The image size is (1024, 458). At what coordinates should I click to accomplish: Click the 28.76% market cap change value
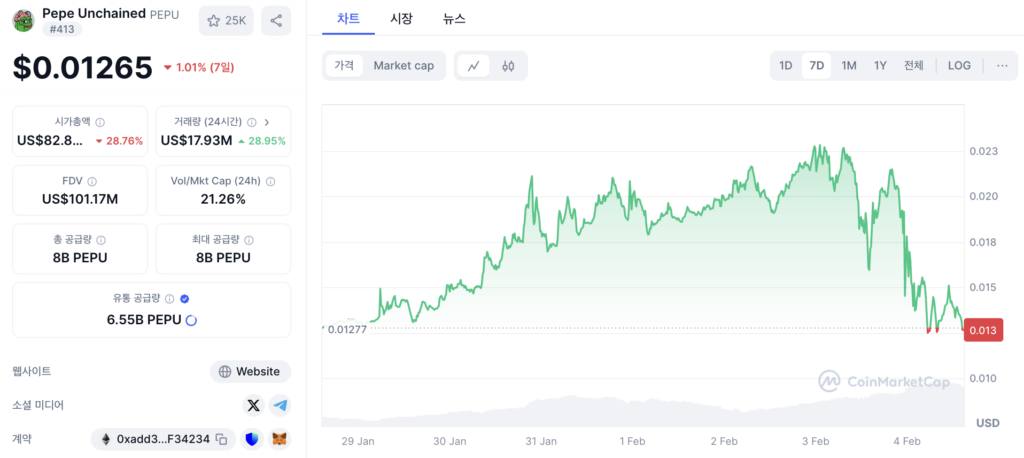click(x=119, y=140)
